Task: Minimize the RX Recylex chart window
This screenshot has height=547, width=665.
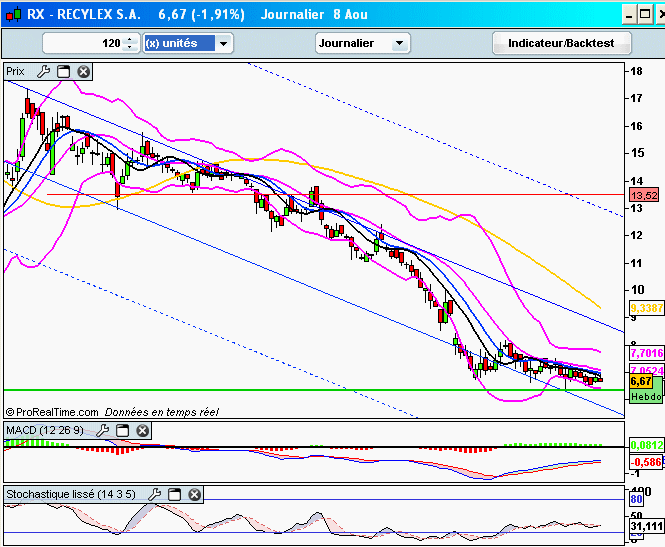Action: click(x=629, y=15)
